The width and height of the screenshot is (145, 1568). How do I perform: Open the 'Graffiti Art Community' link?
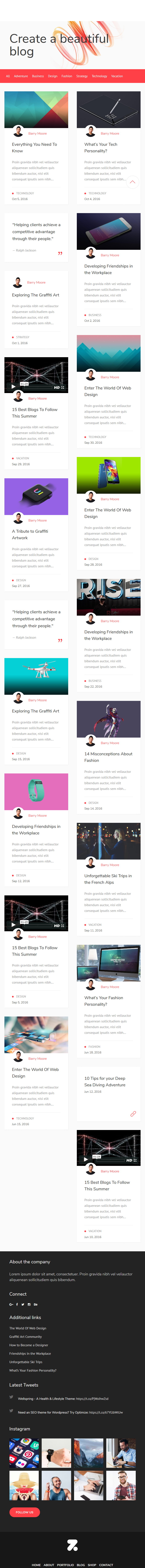pyautogui.click(x=25, y=1337)
